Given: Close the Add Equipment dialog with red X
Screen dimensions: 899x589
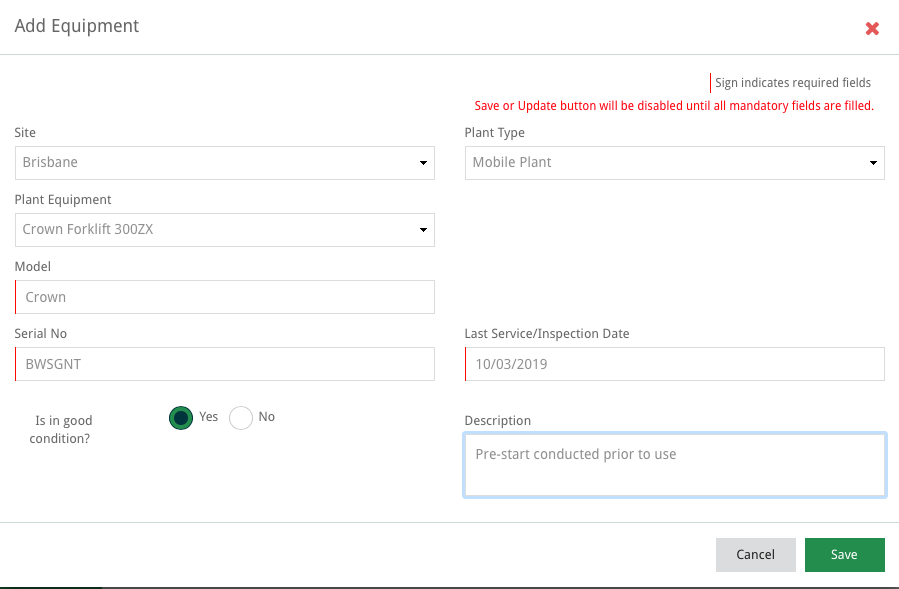Looking at the screenshot, I should click(x=872, y=29).
